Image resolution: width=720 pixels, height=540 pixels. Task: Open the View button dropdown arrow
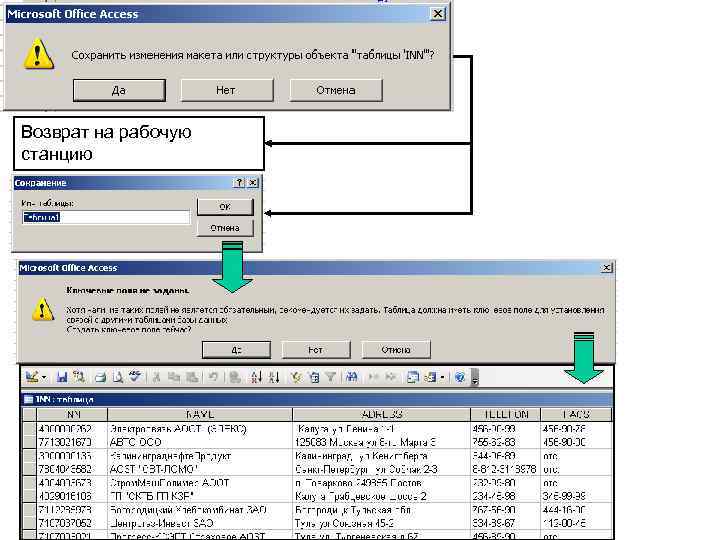tap(44, 377)
